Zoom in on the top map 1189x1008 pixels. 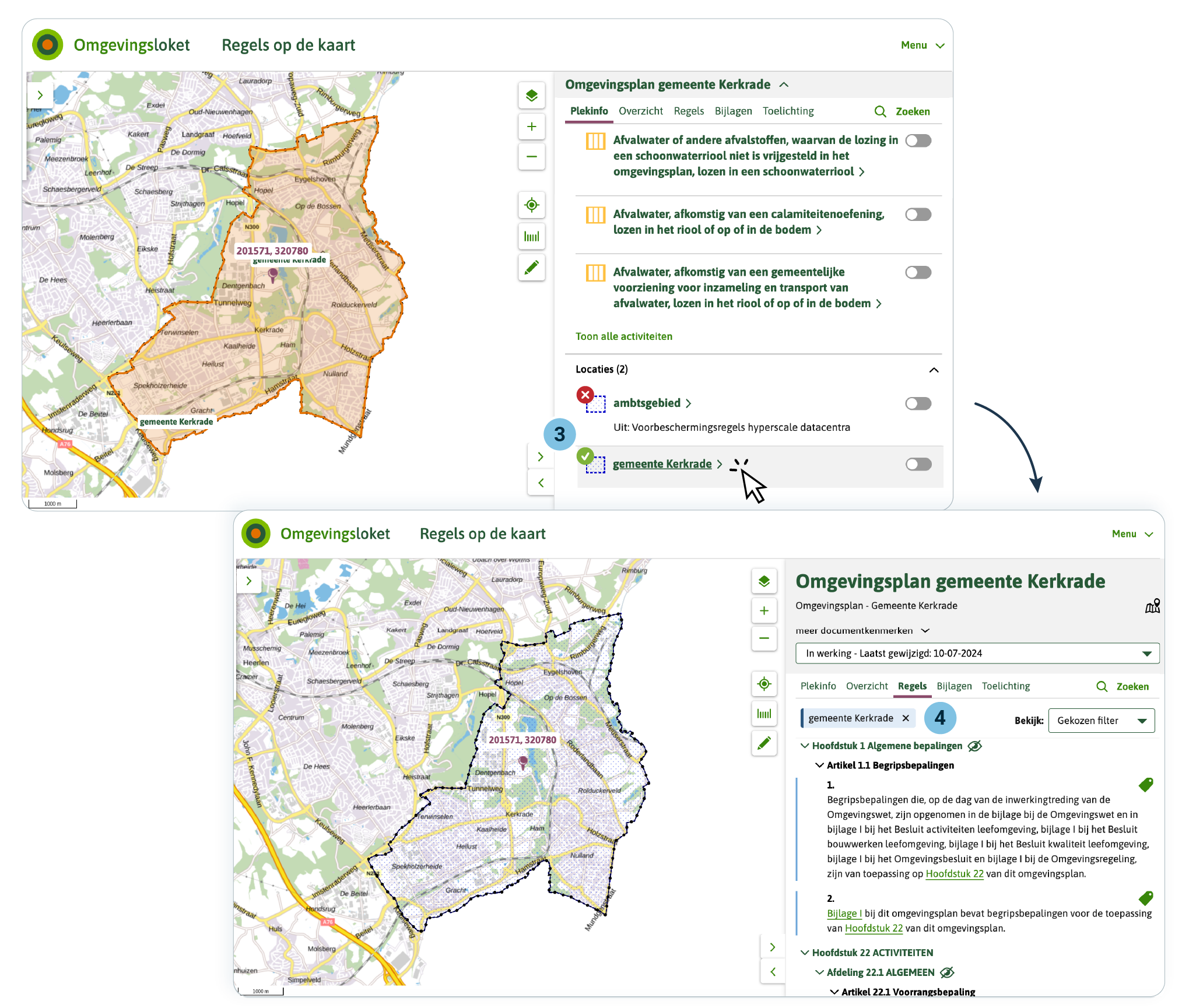[531, 127]
